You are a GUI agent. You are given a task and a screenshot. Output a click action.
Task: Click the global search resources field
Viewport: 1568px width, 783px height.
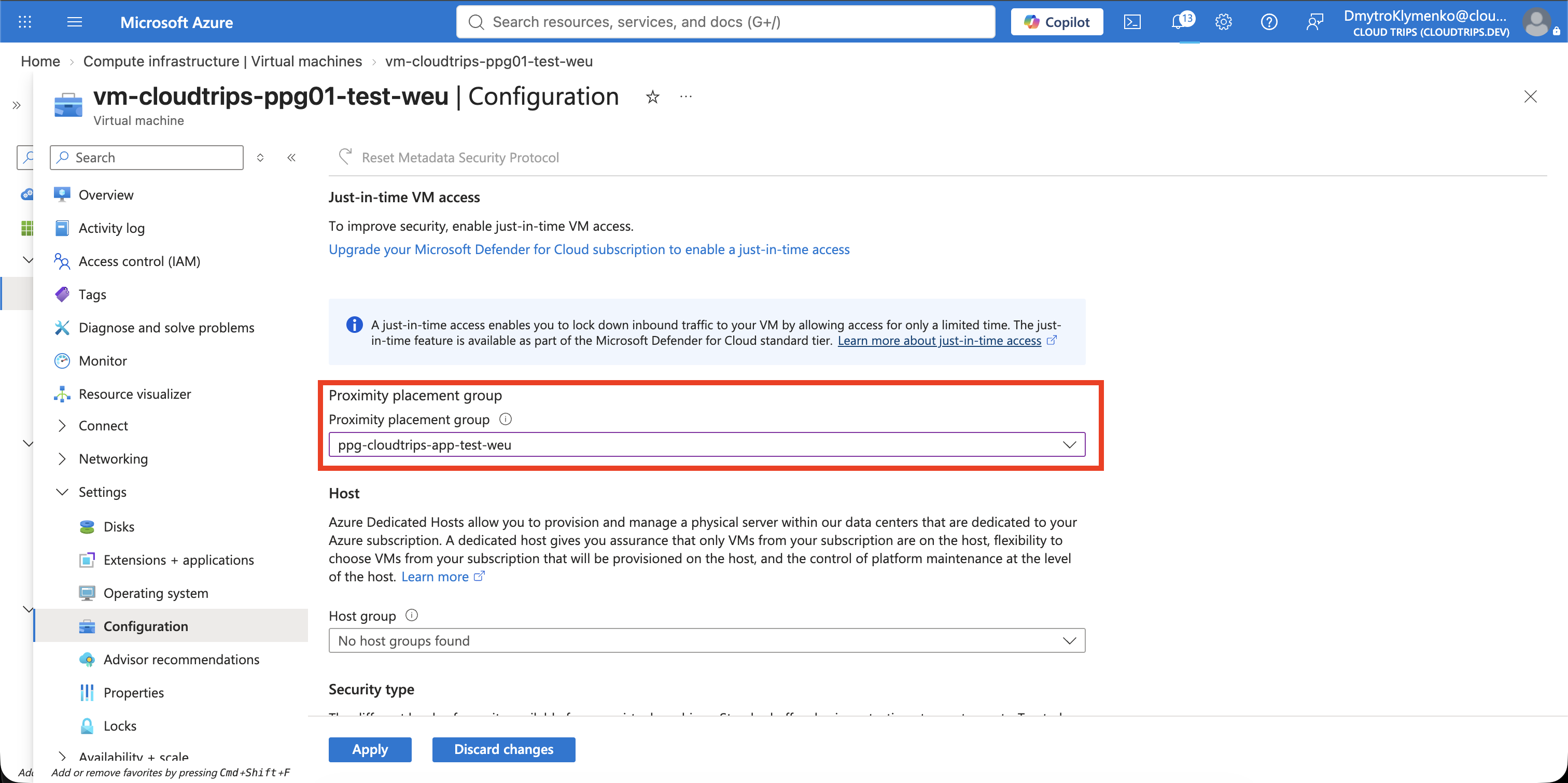click(725, 22)
